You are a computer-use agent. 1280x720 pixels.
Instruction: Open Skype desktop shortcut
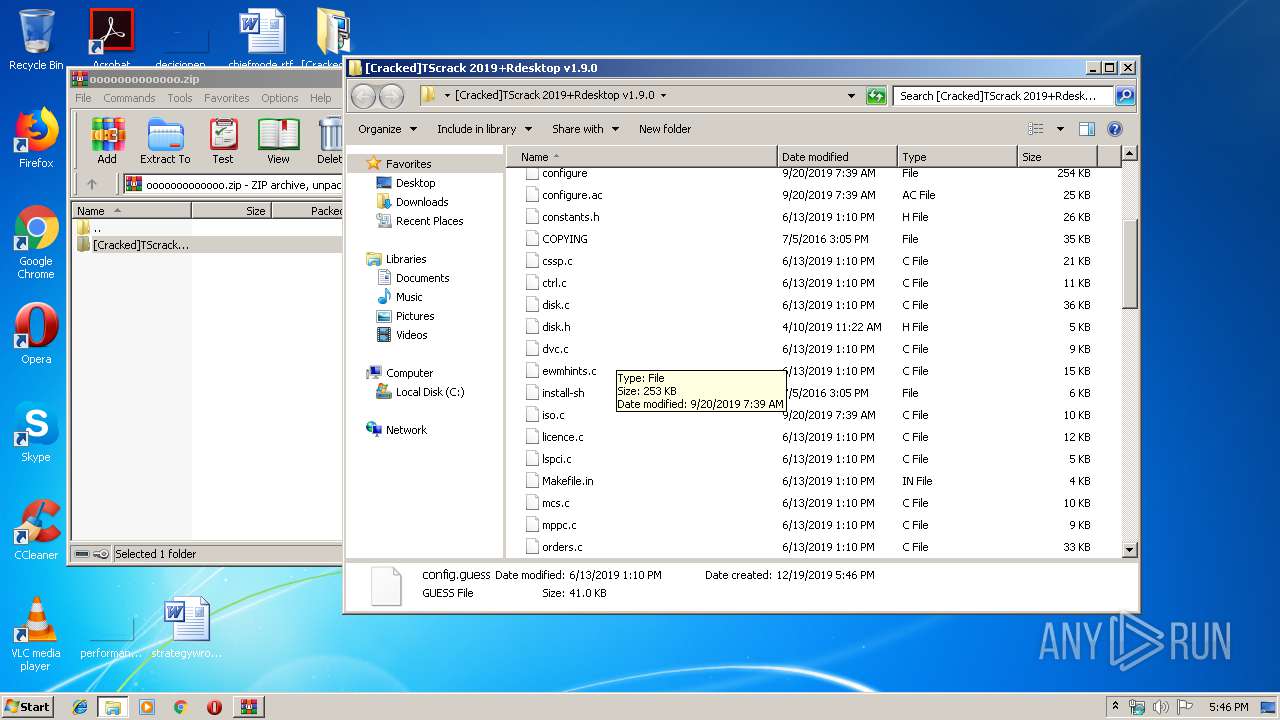pos(36,432)
